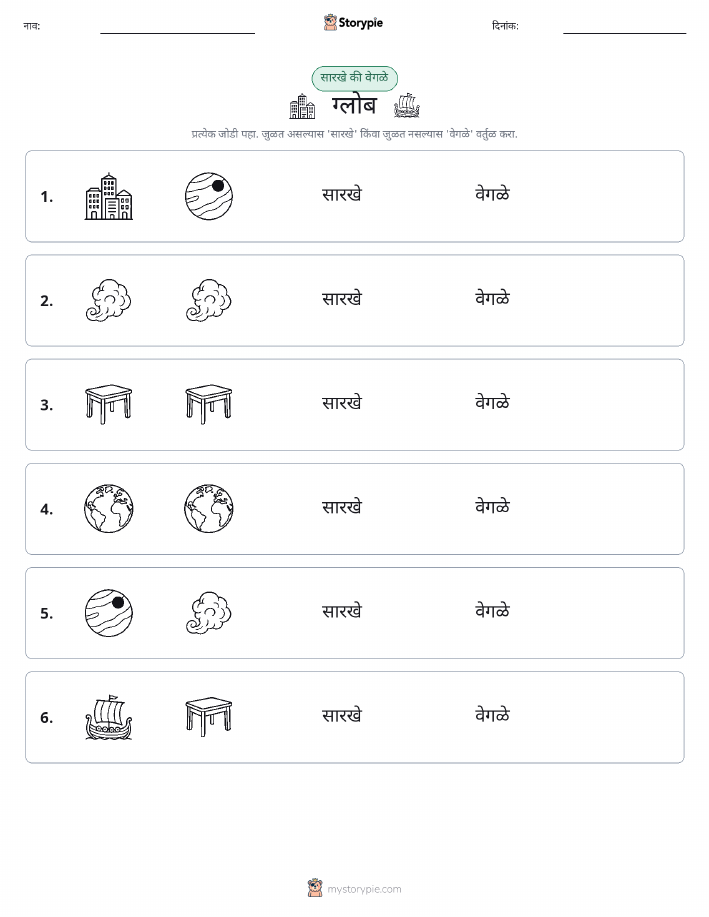Click the striped planet icon in row 1

[209, 196]
